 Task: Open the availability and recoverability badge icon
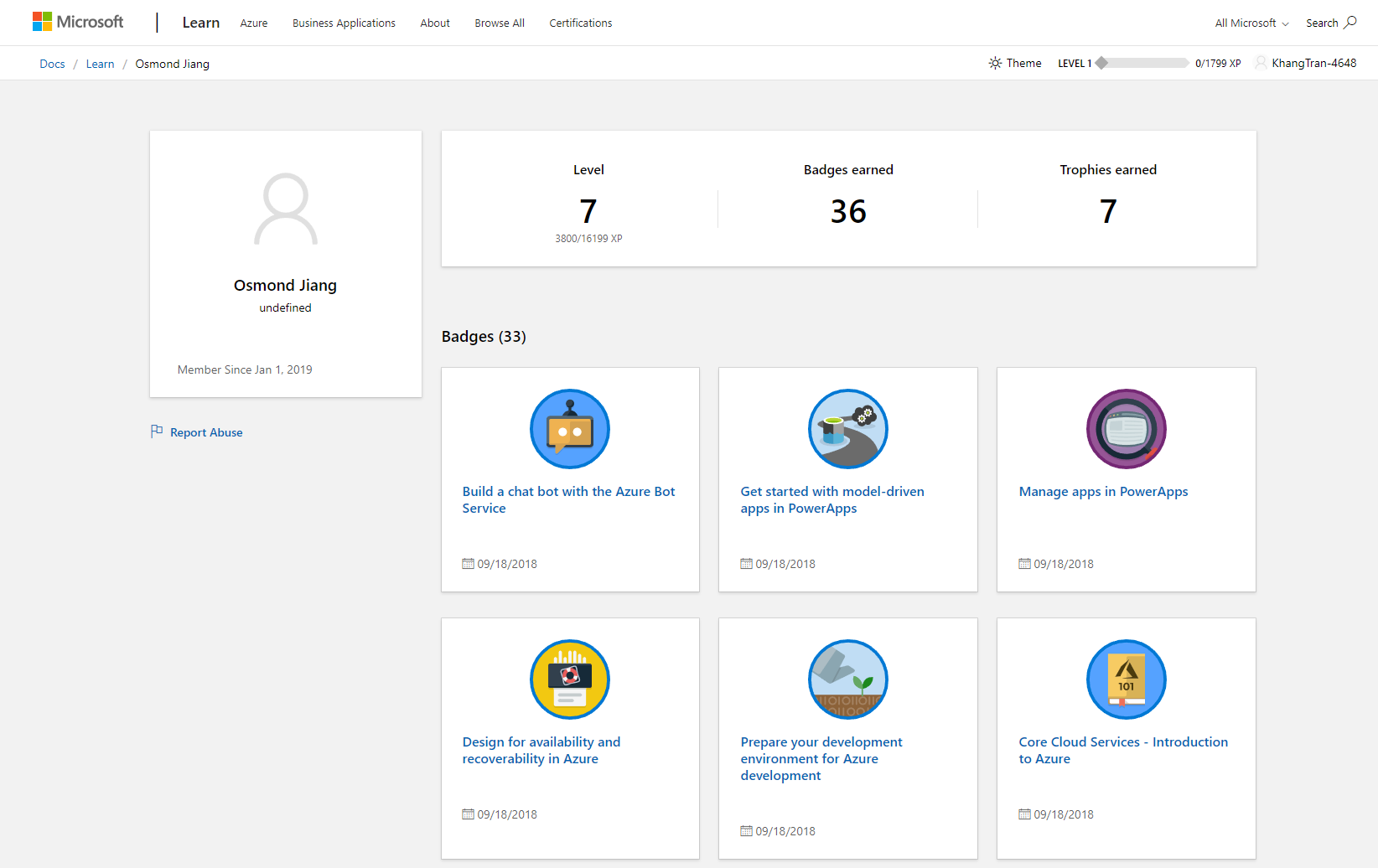pos(570,679)
